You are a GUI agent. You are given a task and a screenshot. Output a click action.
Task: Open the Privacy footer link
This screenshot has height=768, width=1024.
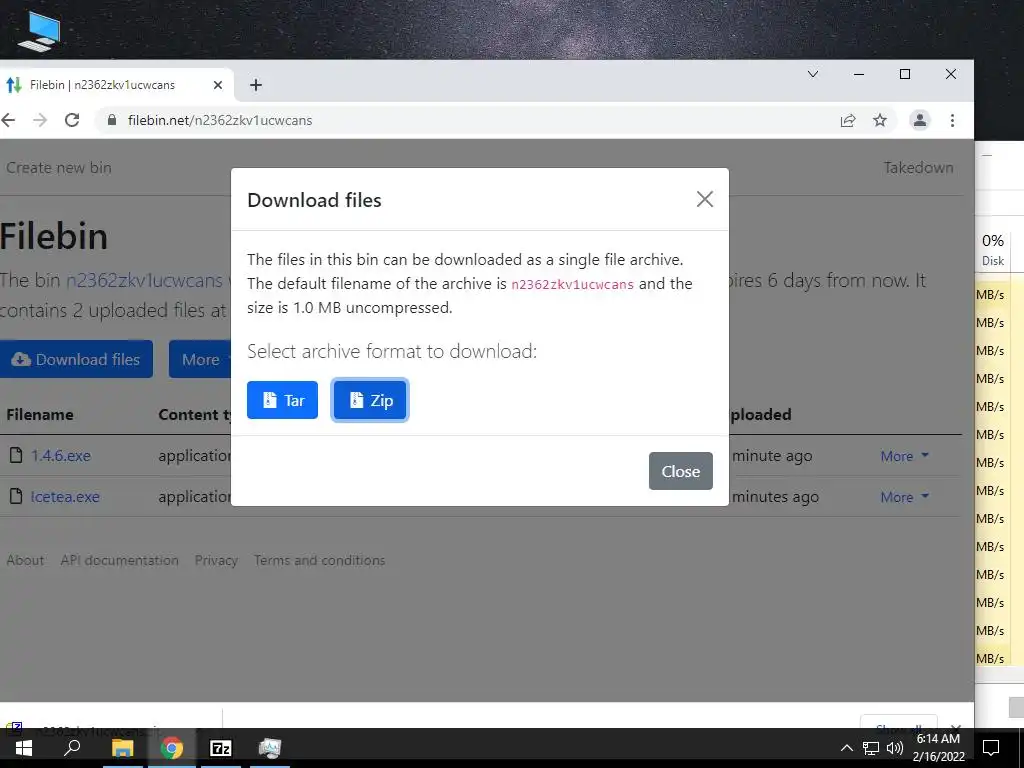tap(216, 560)
